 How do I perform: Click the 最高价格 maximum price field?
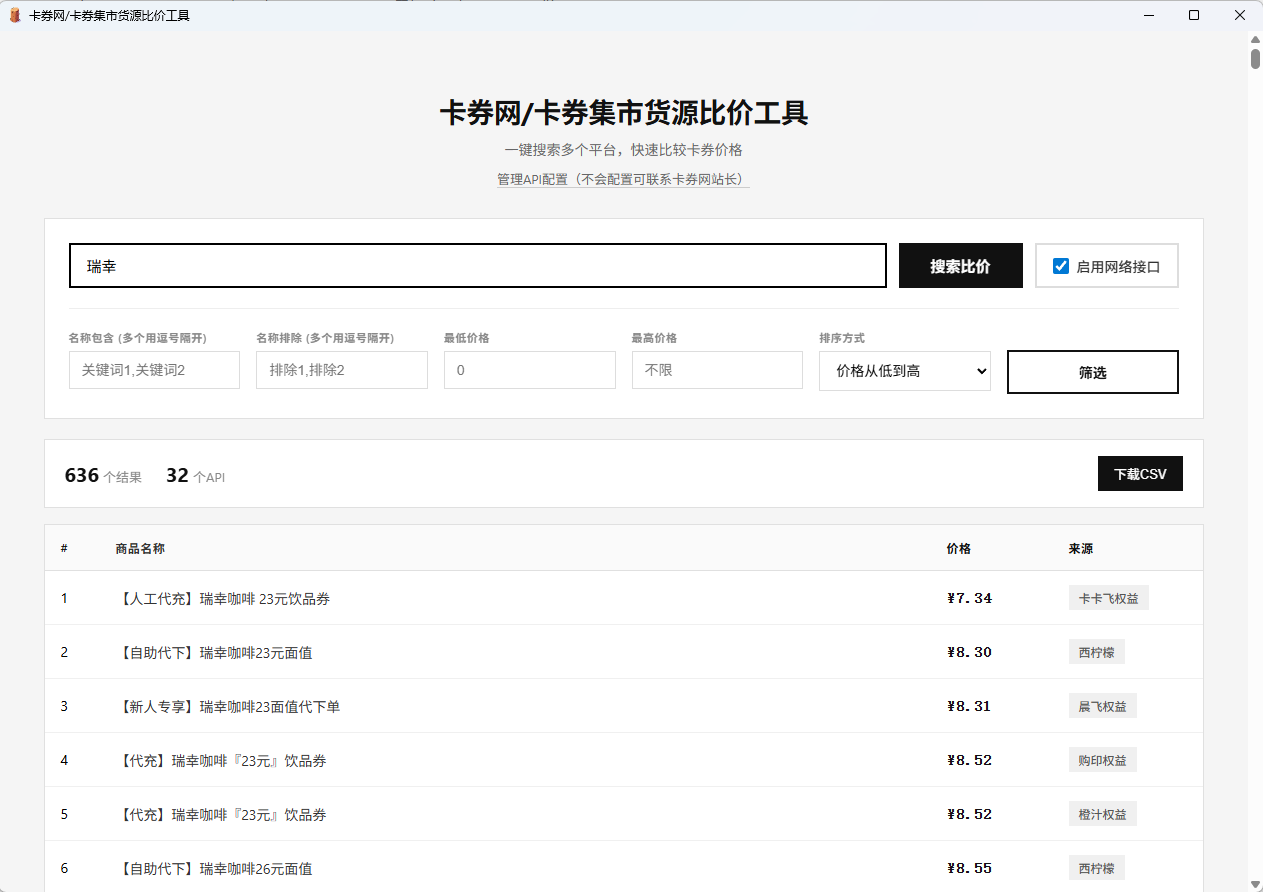(716, 369)
